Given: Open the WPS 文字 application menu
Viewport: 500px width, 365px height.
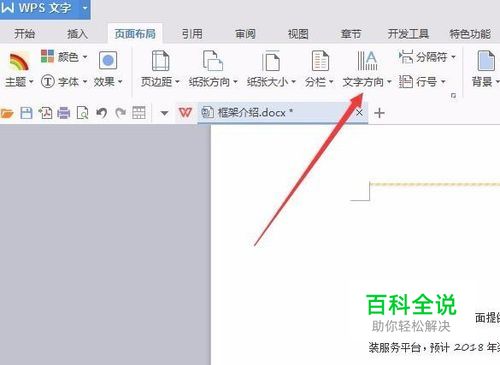Looking at the screenshot, I should pos(39,7).
